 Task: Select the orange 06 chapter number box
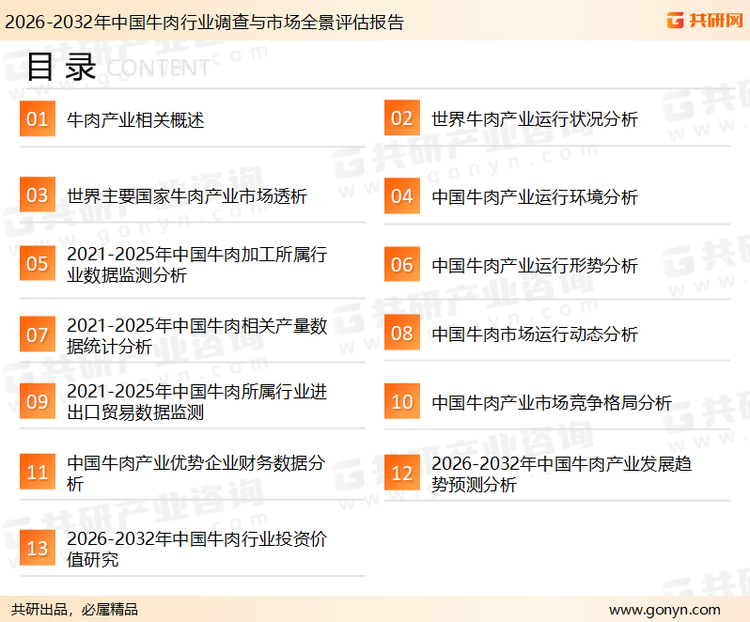402,264
